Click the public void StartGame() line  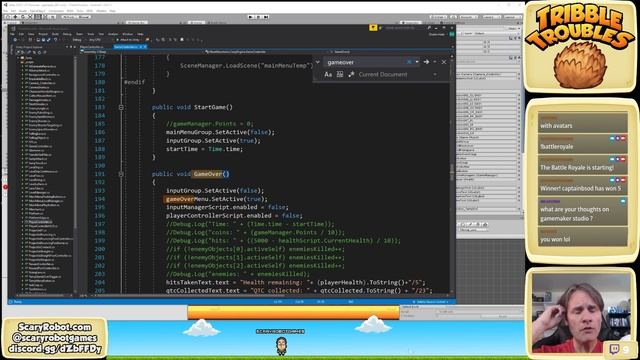(x=192, y=107)
